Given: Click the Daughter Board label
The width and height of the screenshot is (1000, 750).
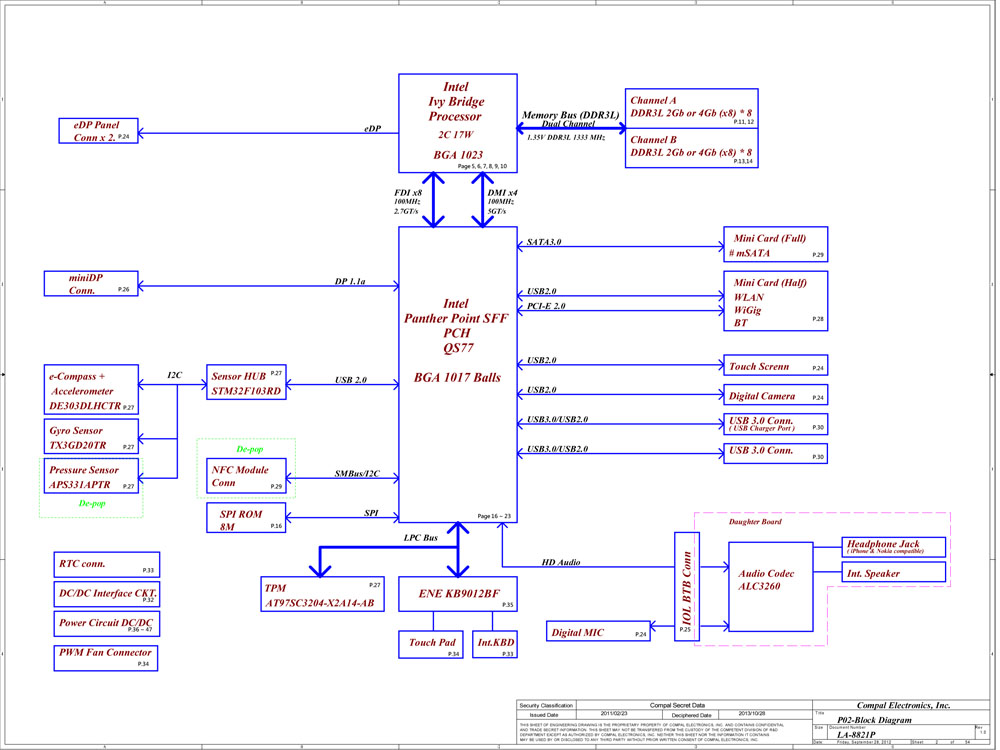Looking at the screenshot, I should (x=756, y=522).
